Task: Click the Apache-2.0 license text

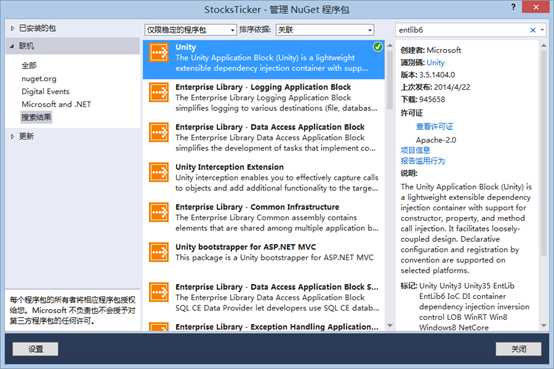Action: tap(436, 140)
